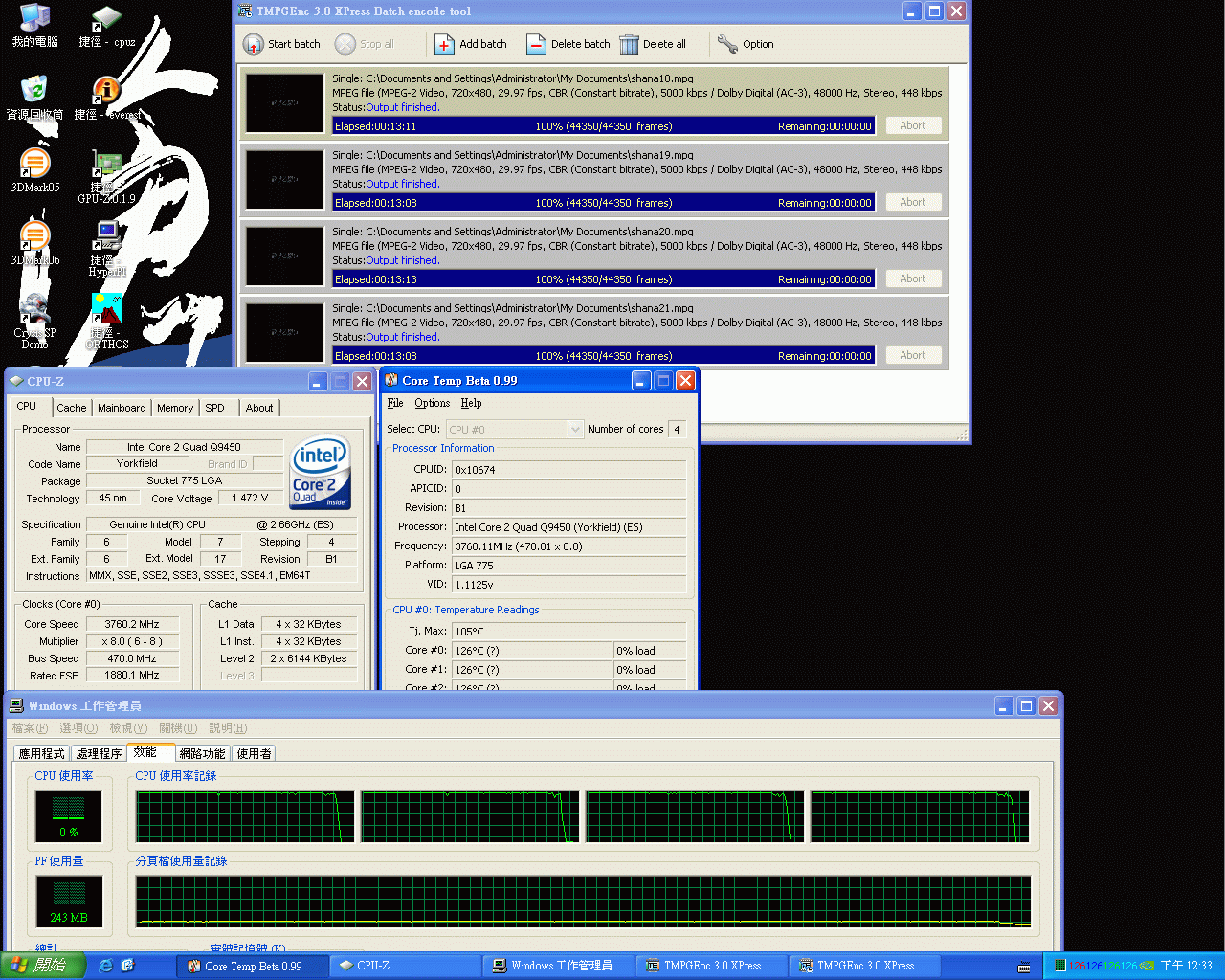Image resolution: width=1225 pixels, height=980 pixels.
Task: Launch Internet Explorer from the quick launch bar
Action: (106, 966)
